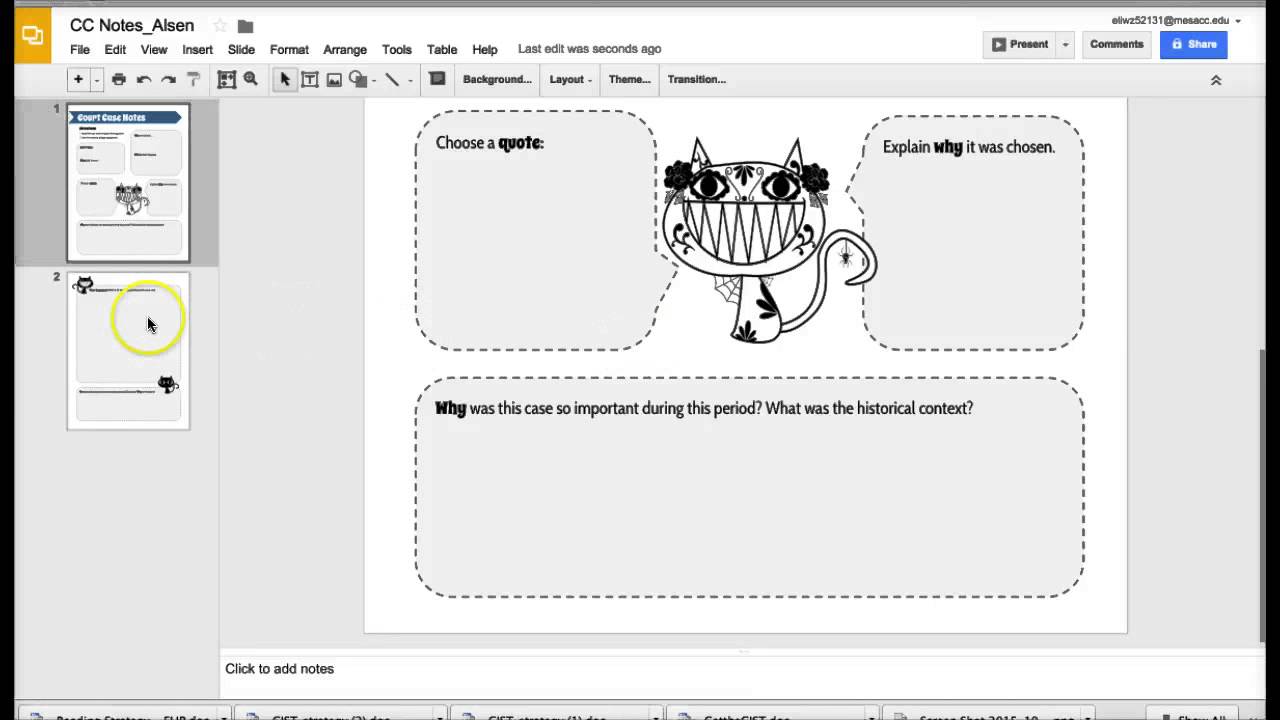1280x720 pixels.
Task: Open the Present options dropdown arrow
Action: click(x=1065, y=44)
